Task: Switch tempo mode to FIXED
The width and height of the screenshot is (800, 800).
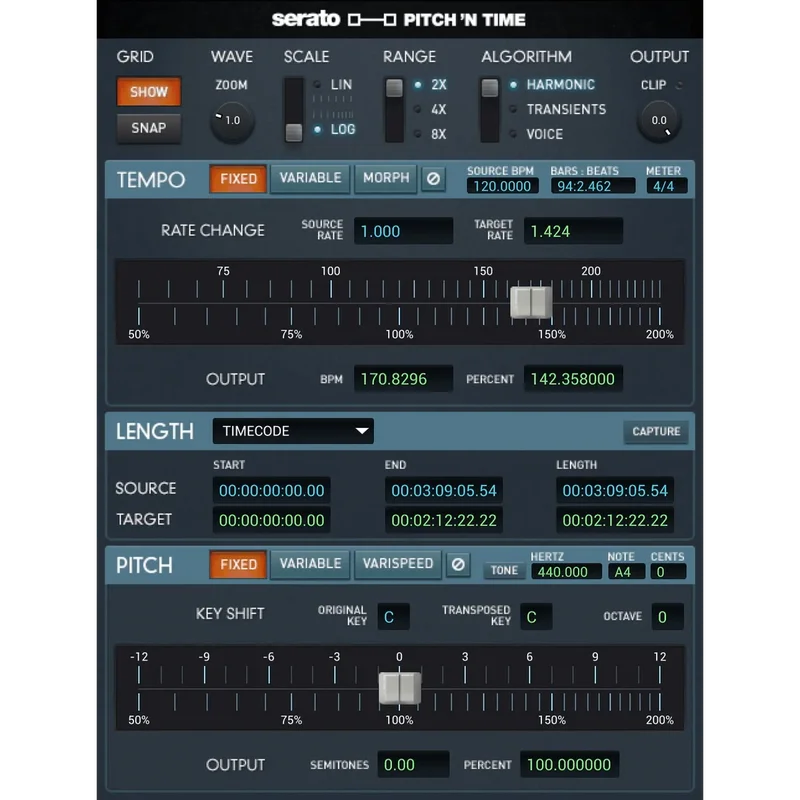Action: [238, 179]
